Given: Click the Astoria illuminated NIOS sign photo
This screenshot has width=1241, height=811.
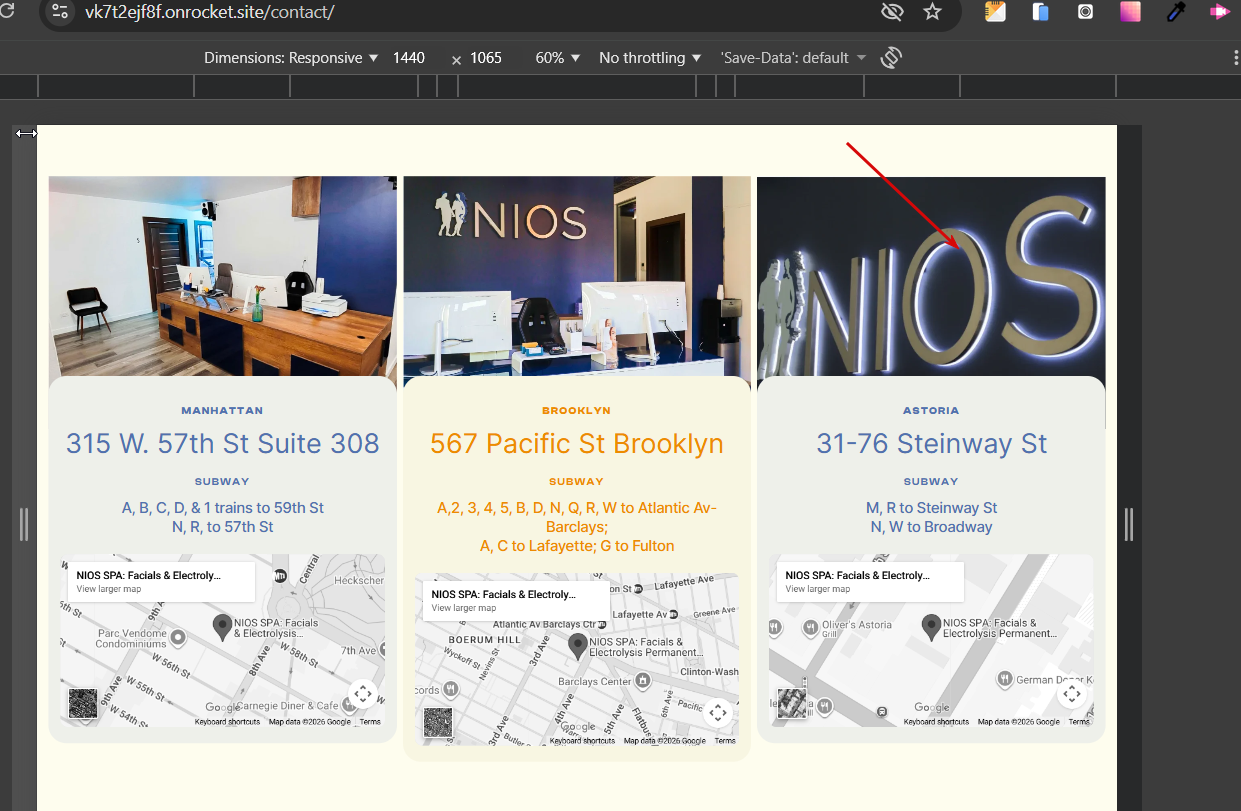Looking at the screenshot, I should pos(931,277).
